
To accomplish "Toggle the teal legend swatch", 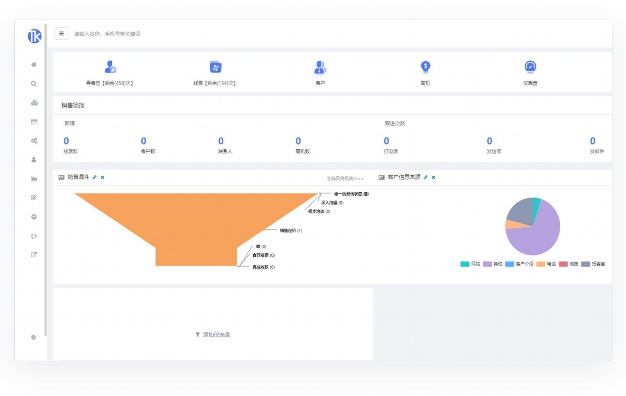I will pyautogui.click(x=465, y=264).
